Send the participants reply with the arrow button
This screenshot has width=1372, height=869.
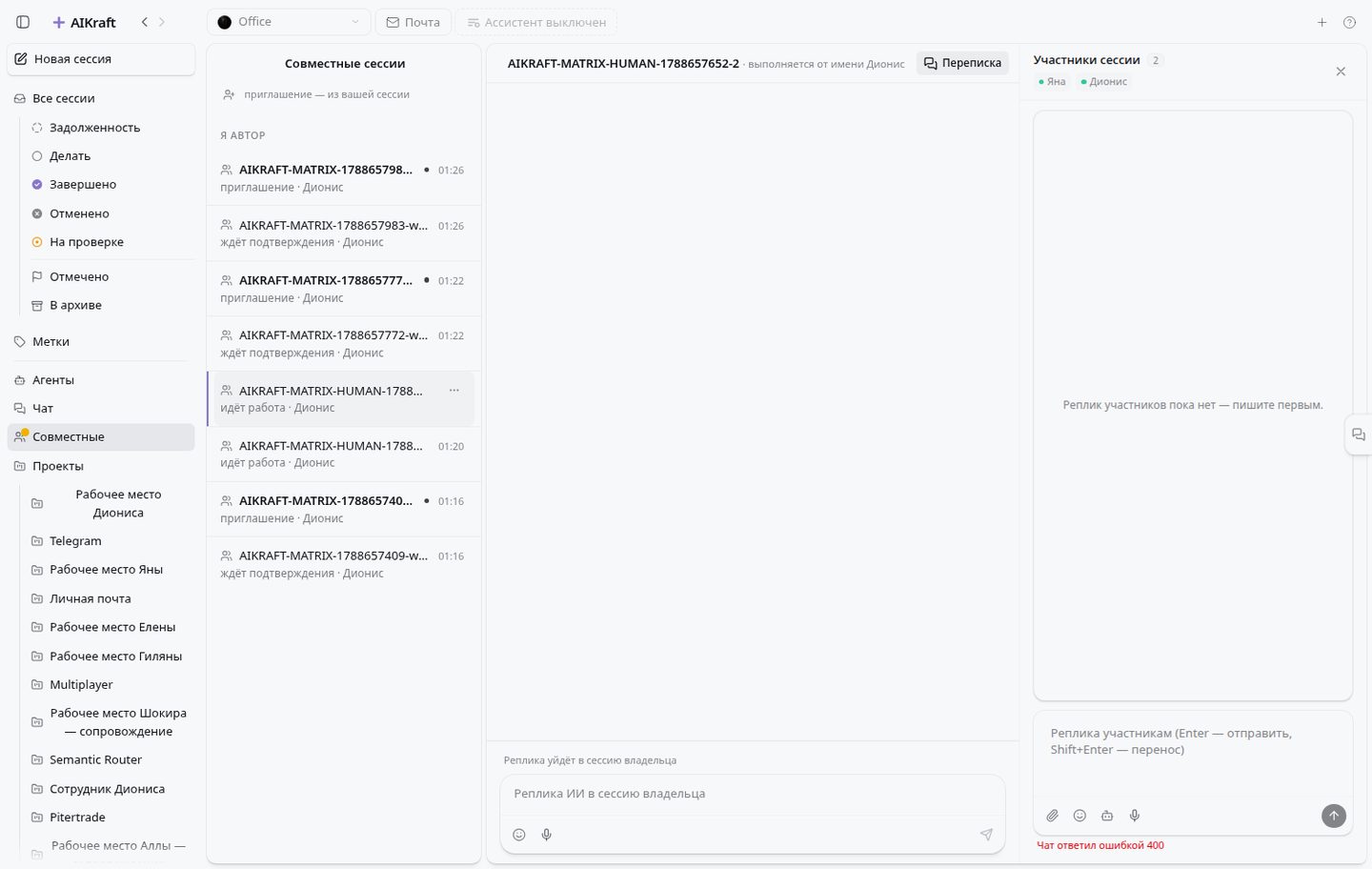click(x=1334, y=816)
